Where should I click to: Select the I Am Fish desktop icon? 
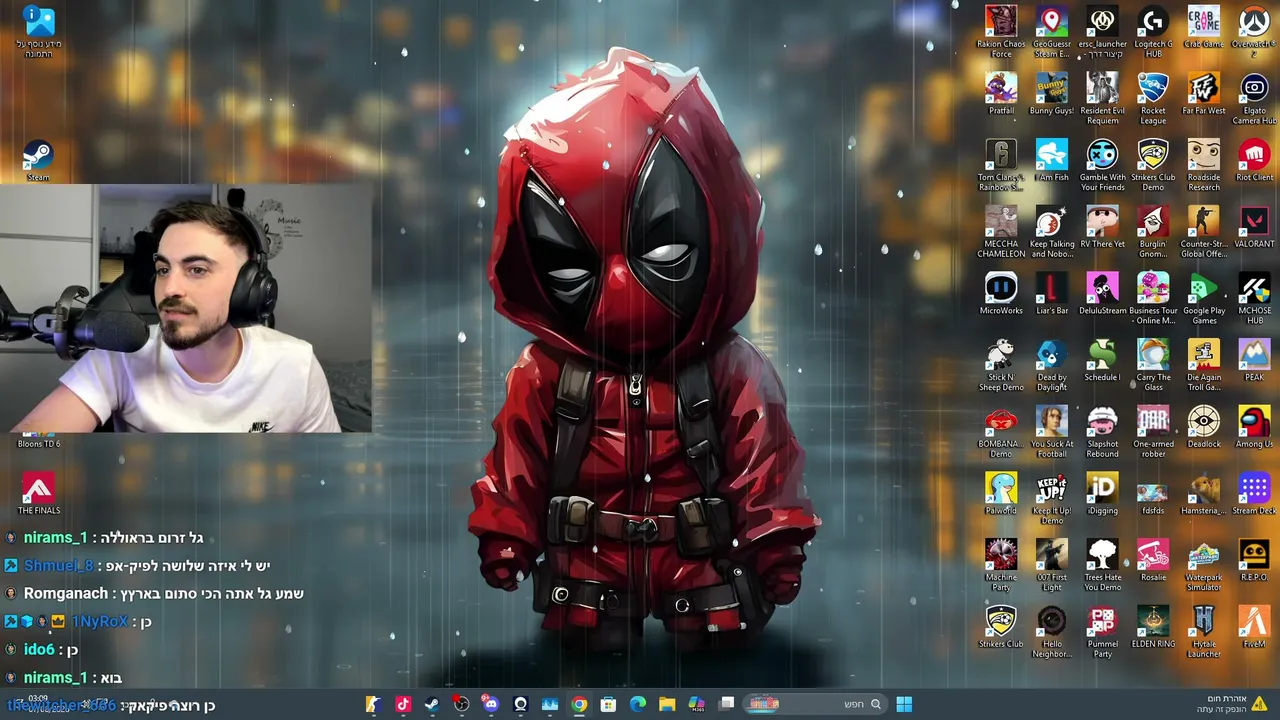[x=1051, y=160]
